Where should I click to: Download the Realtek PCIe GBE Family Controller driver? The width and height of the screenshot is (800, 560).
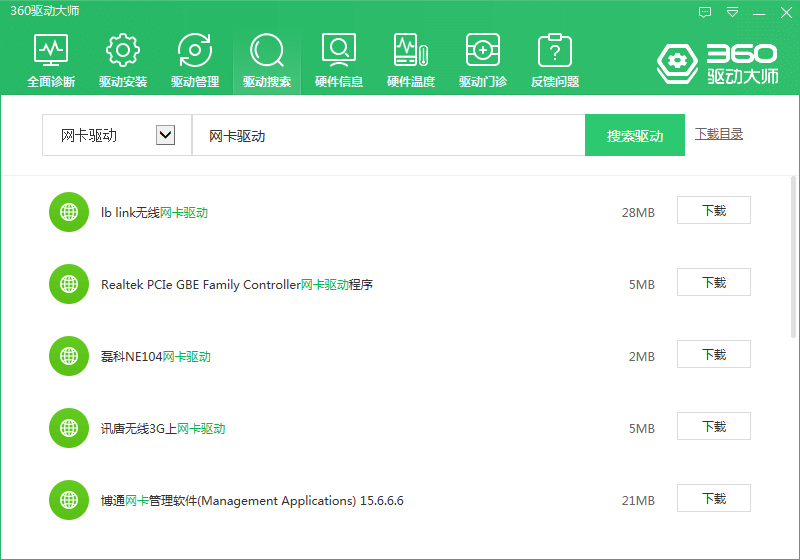pyautogui.click(x=713, y=283)
